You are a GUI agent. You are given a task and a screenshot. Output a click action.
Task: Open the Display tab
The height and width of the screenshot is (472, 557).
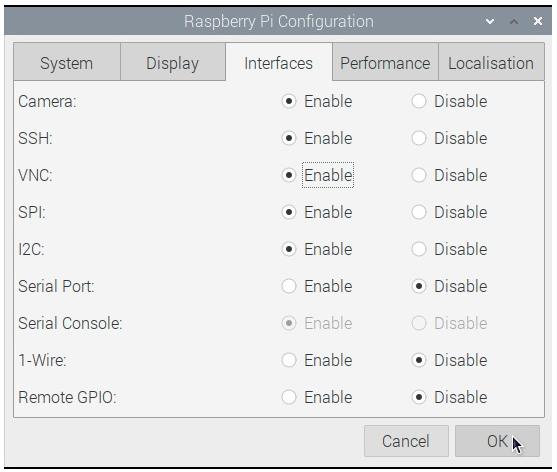pos(173,63)
